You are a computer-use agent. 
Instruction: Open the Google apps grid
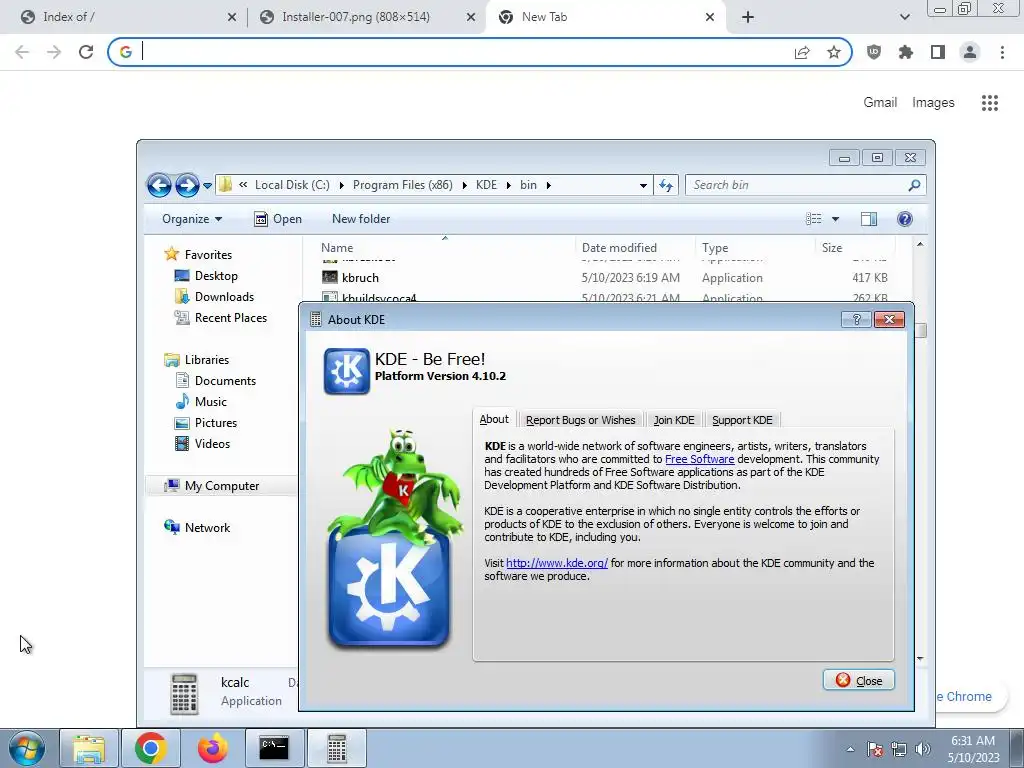[989, 103]
